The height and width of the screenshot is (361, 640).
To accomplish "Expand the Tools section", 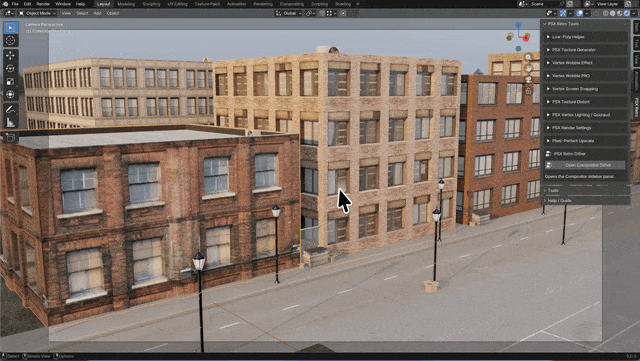I will point(586,191).
